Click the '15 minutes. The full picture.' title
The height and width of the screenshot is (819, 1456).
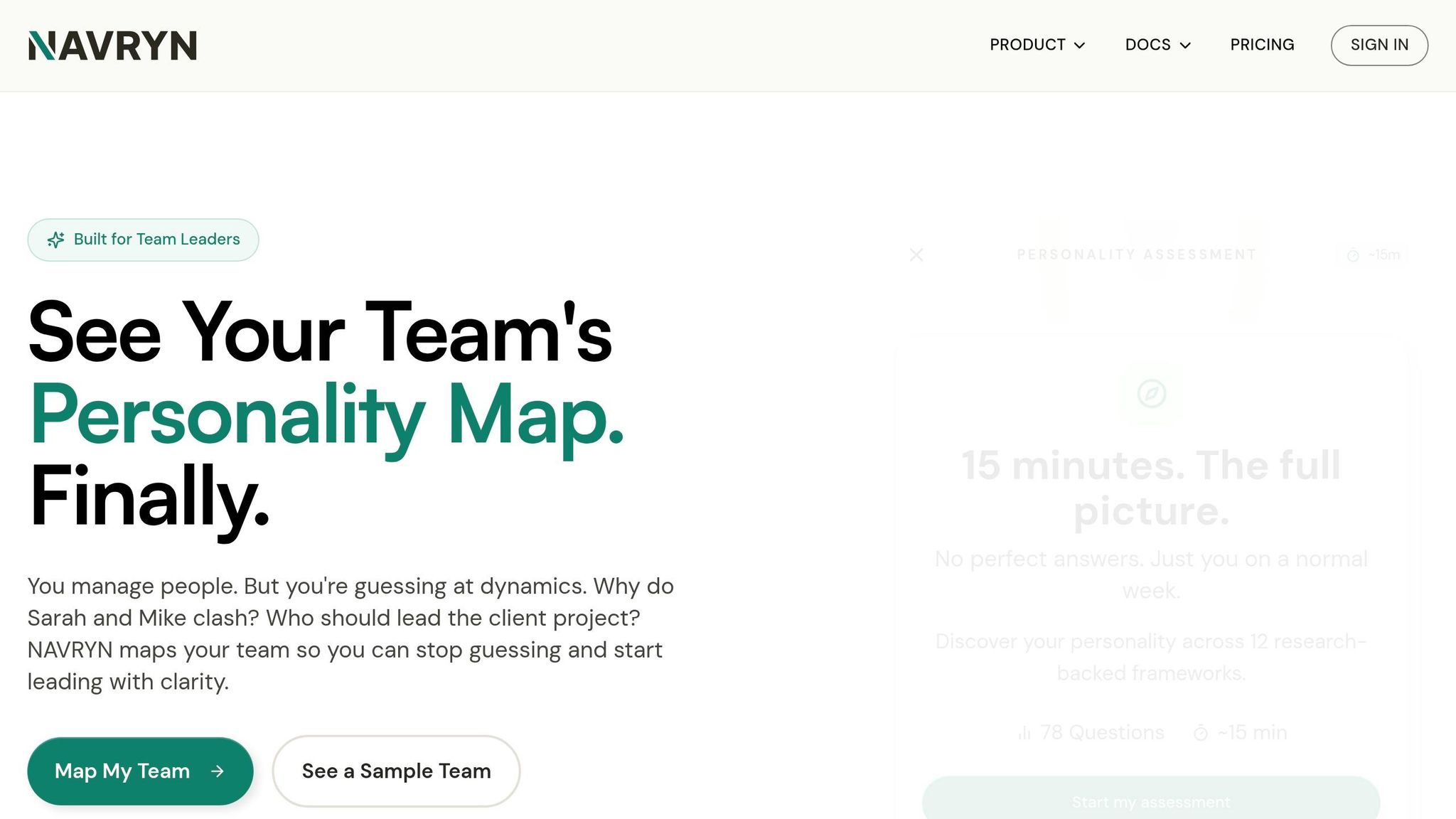[x=1151, y=488]
